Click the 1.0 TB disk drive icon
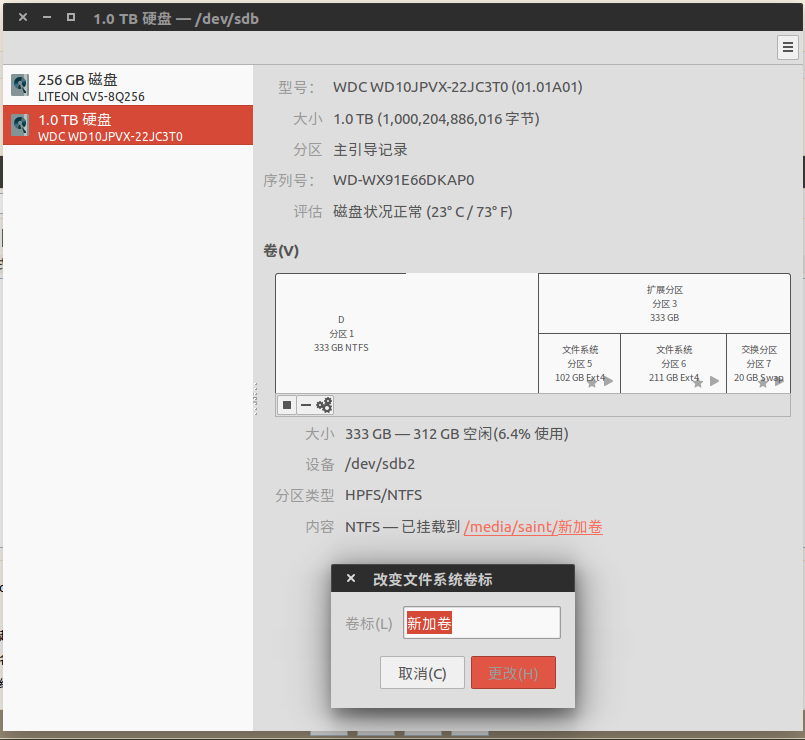This screenshot has height=740, width=805. pyautogui.click(x=20, y=125)
